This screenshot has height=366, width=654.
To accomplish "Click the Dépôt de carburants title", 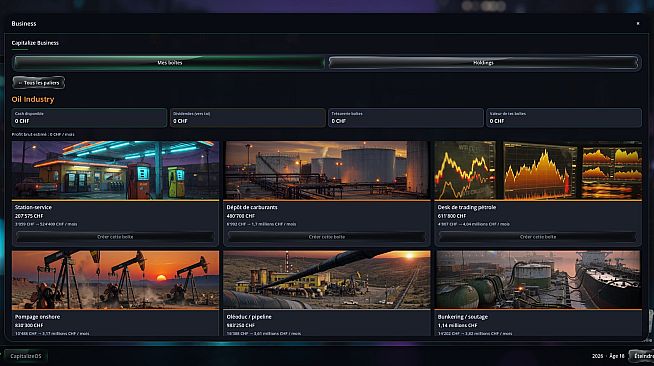I will [x=252, y=207].
